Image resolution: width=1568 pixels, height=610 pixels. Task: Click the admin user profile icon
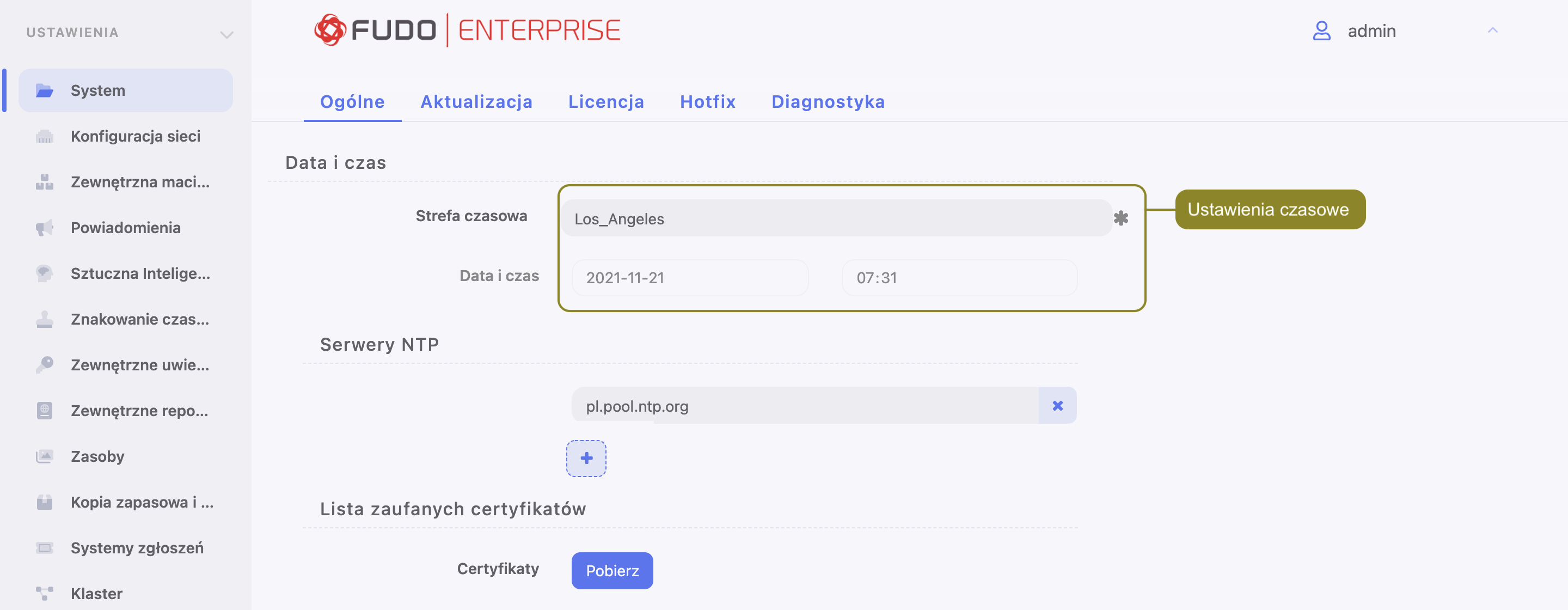point(1321,30)
